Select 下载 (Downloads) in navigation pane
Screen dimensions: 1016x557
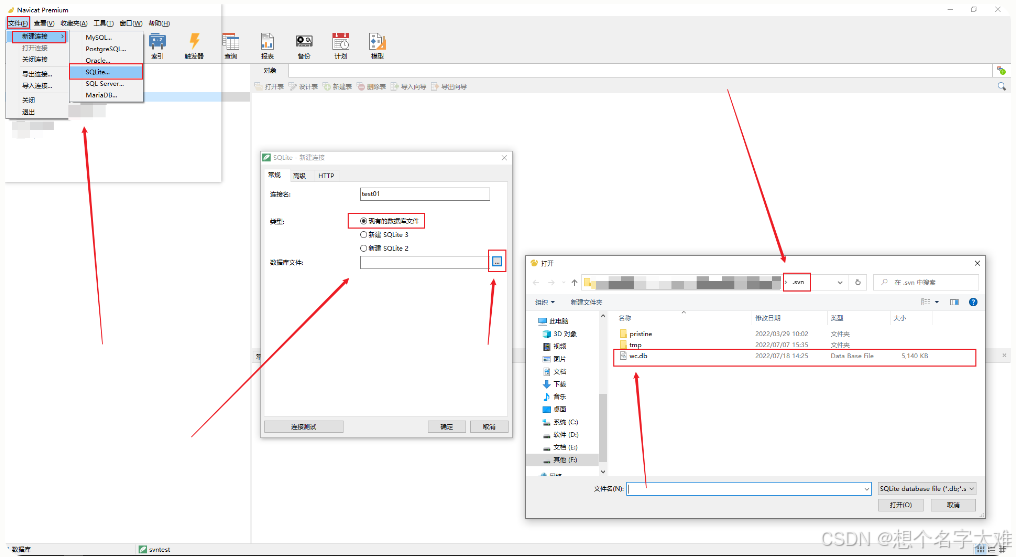[x=555, y=384]
